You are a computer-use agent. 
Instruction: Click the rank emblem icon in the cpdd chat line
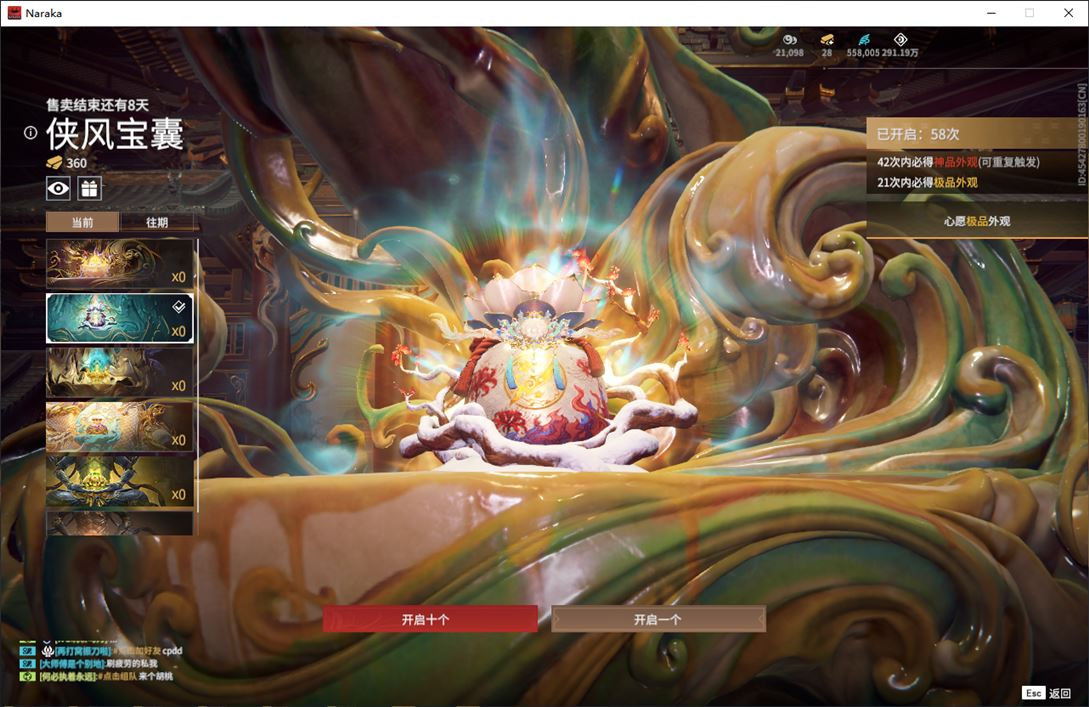coord(47,651)
